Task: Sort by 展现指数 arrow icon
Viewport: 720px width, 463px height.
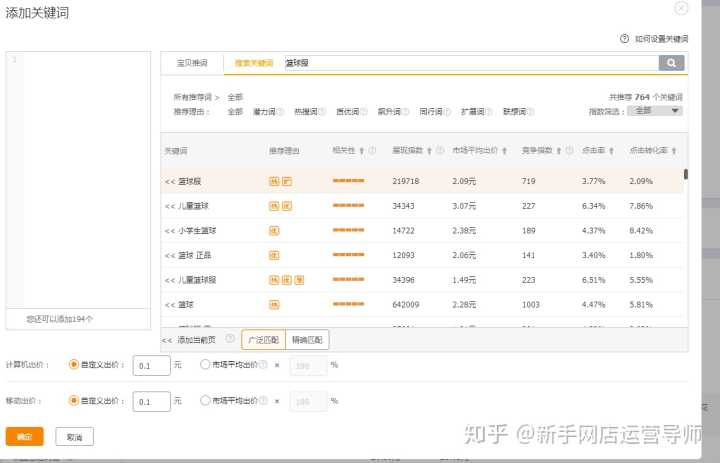Action: [x=429, y=151]
